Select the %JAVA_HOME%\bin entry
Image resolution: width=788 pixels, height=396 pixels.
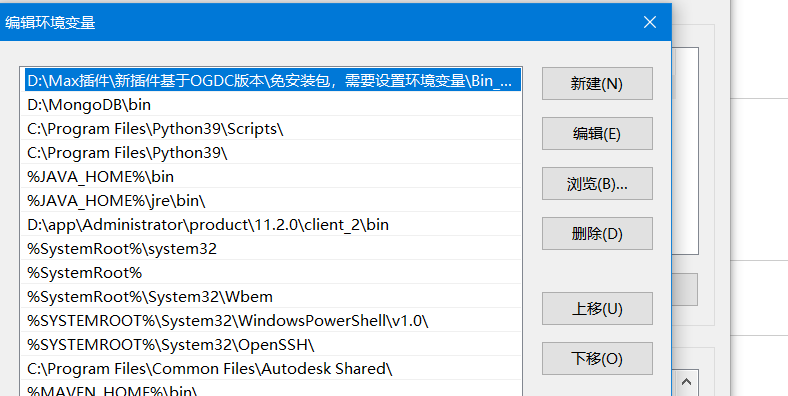point(271,176)
